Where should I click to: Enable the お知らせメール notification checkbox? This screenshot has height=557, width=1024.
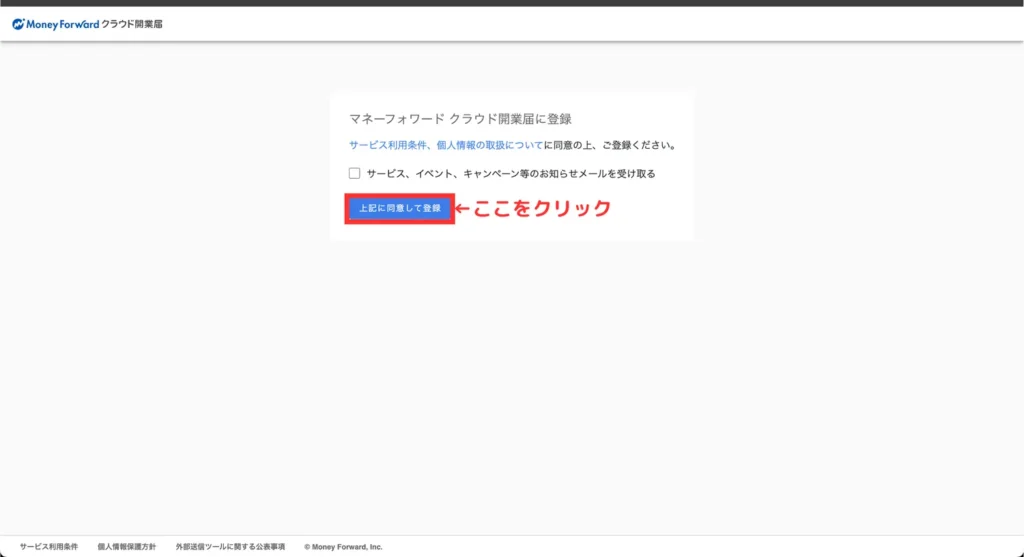(354, 173)
